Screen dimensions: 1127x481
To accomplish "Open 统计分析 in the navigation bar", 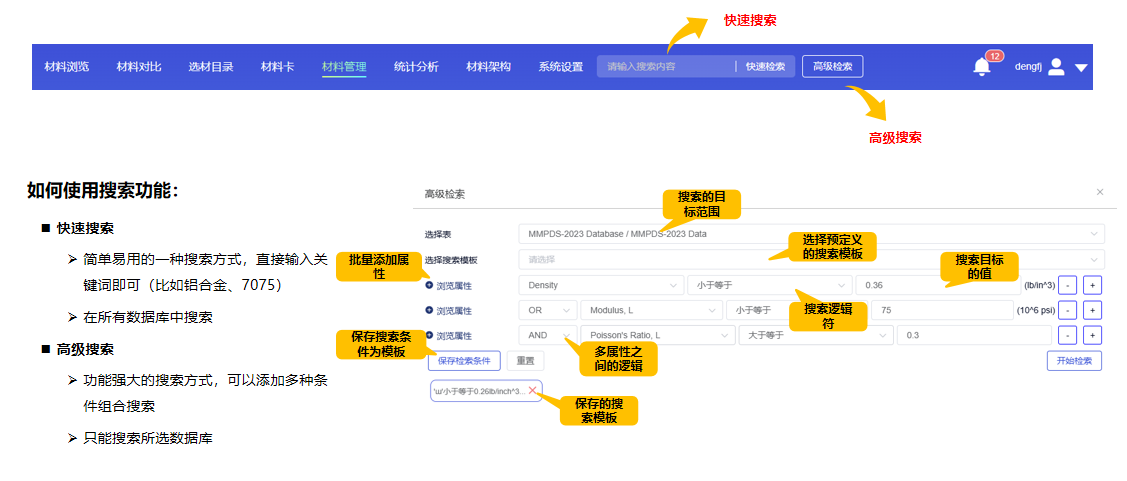I will (x=416, y=67).
